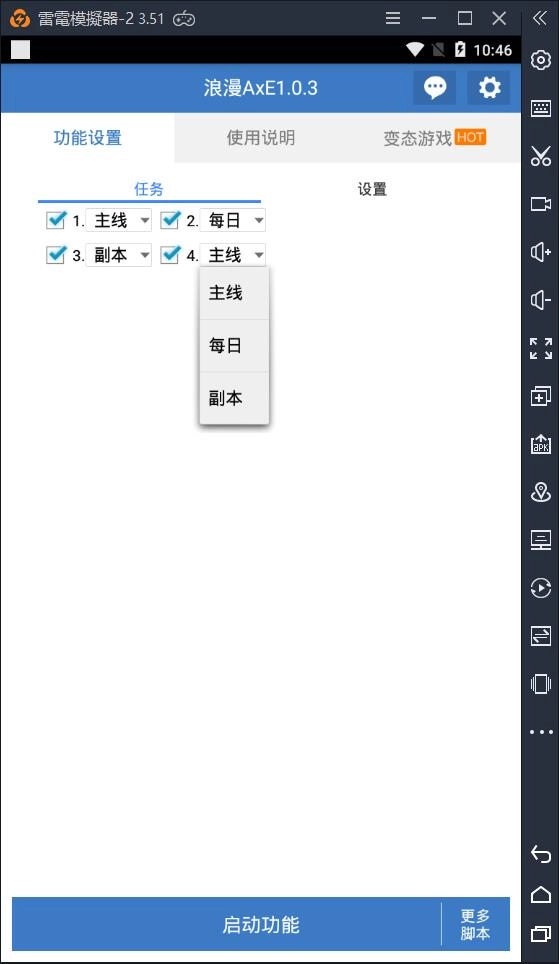The height and width of the screenshot is (964, 559).
Task: Expand the task 3 副本 dropdown
Action: tap(118, 255)
